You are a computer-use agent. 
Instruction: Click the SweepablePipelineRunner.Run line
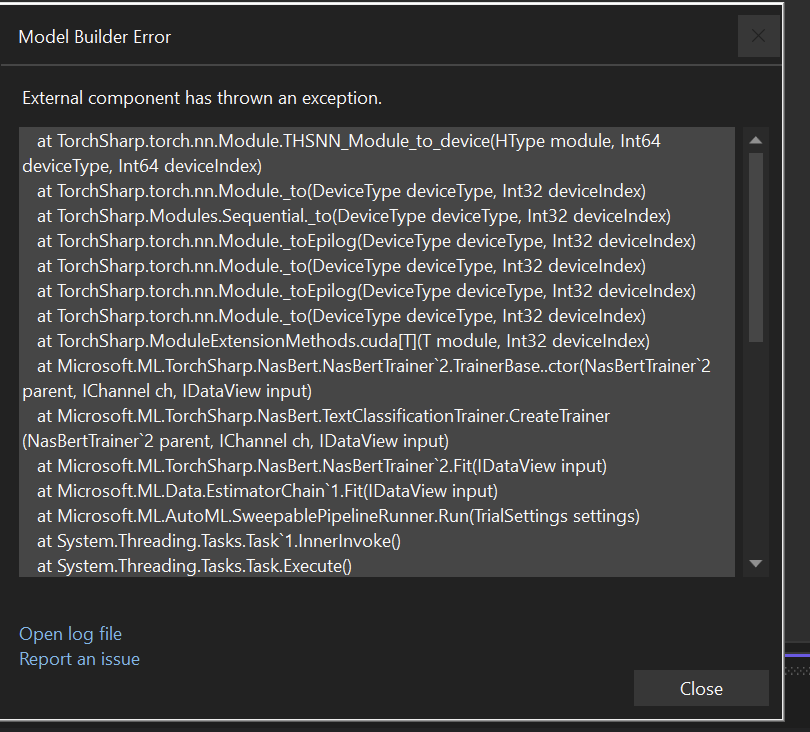click(x=338, y=516)
